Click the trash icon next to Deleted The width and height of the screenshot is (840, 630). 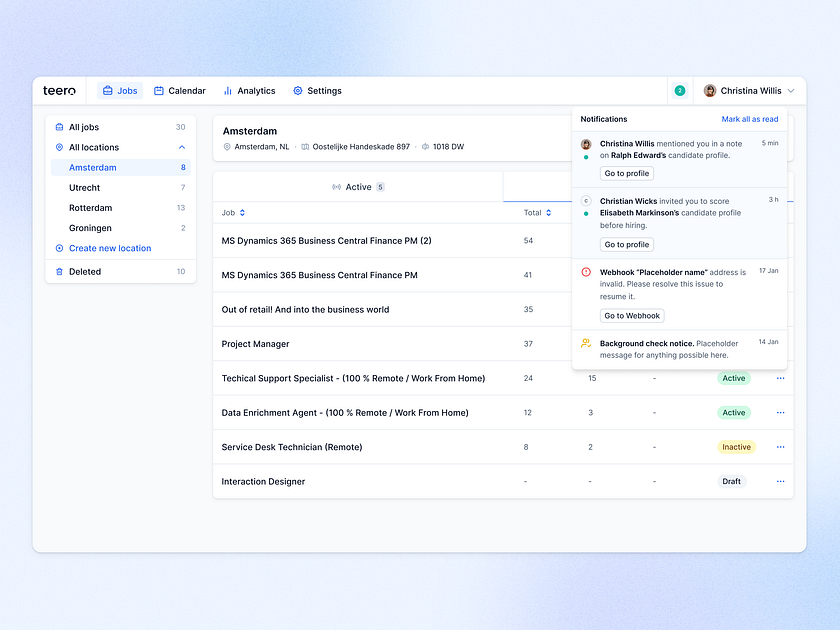59,271
